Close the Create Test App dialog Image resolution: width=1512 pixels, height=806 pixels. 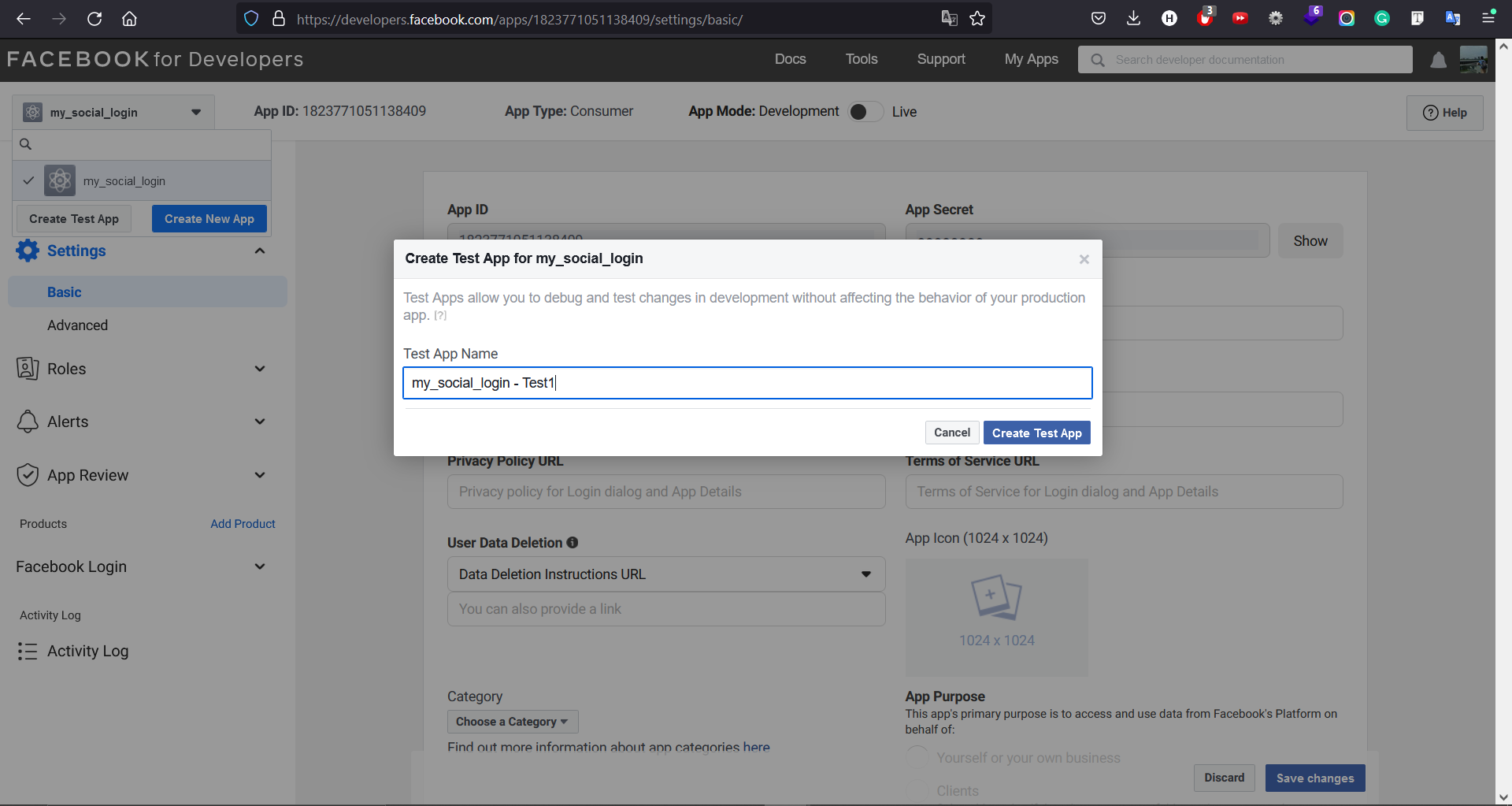(1084, 259)
